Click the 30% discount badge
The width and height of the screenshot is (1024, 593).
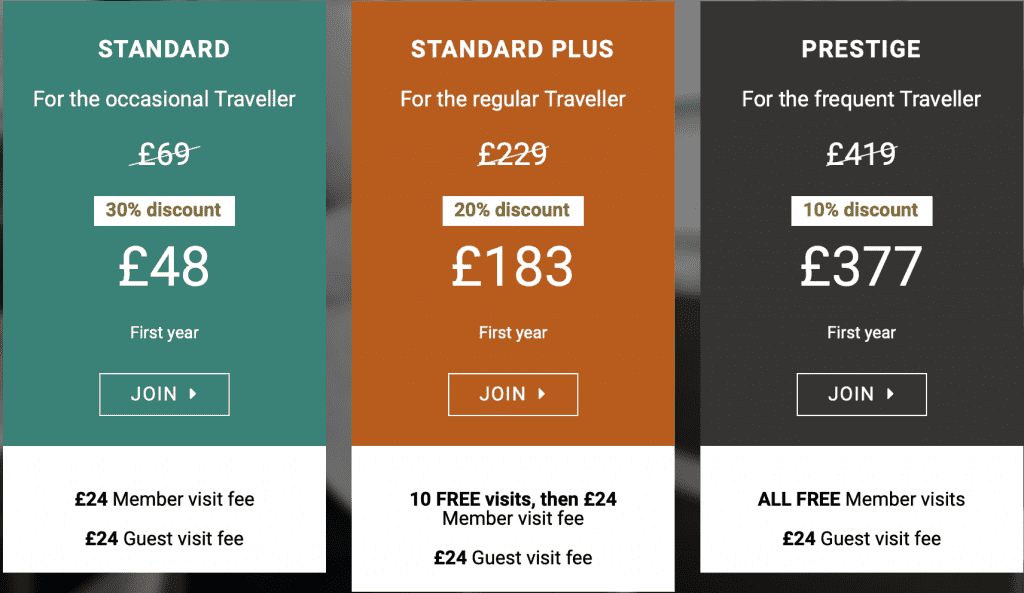[164, 210]
